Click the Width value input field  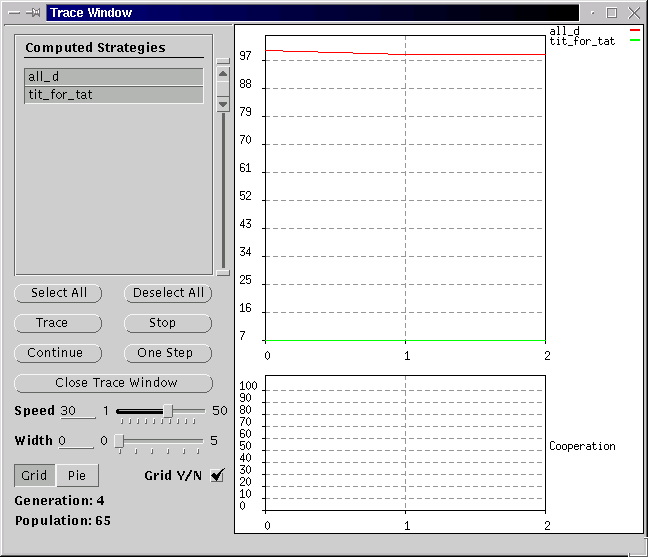click(x=76, y=441)
